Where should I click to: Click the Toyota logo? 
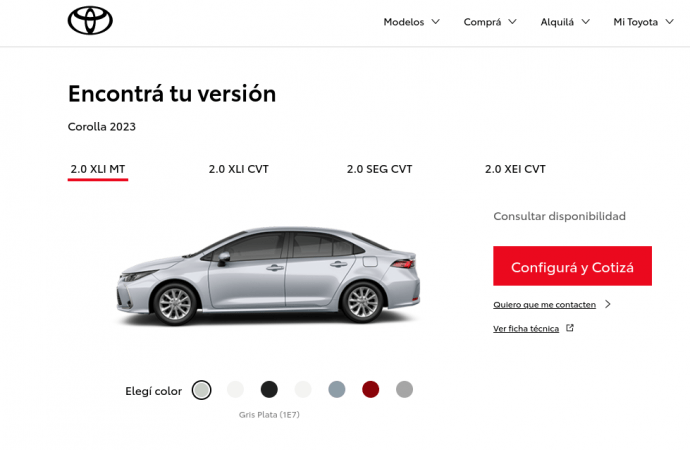[x=90, y=20]
